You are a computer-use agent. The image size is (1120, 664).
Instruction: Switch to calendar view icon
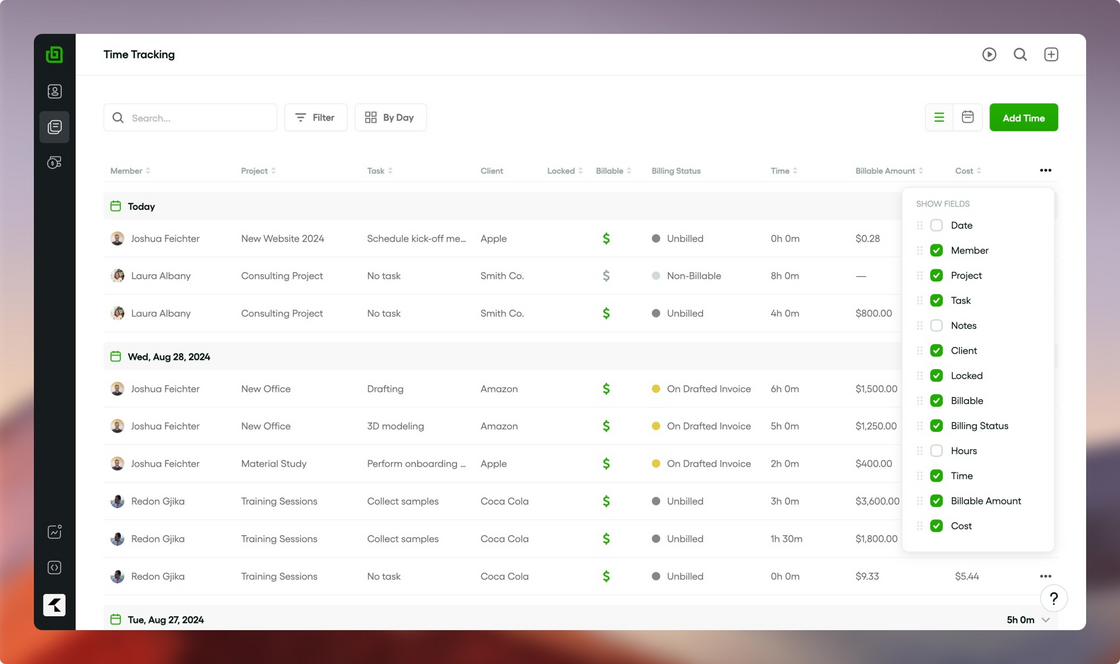(x=968, y=117)
